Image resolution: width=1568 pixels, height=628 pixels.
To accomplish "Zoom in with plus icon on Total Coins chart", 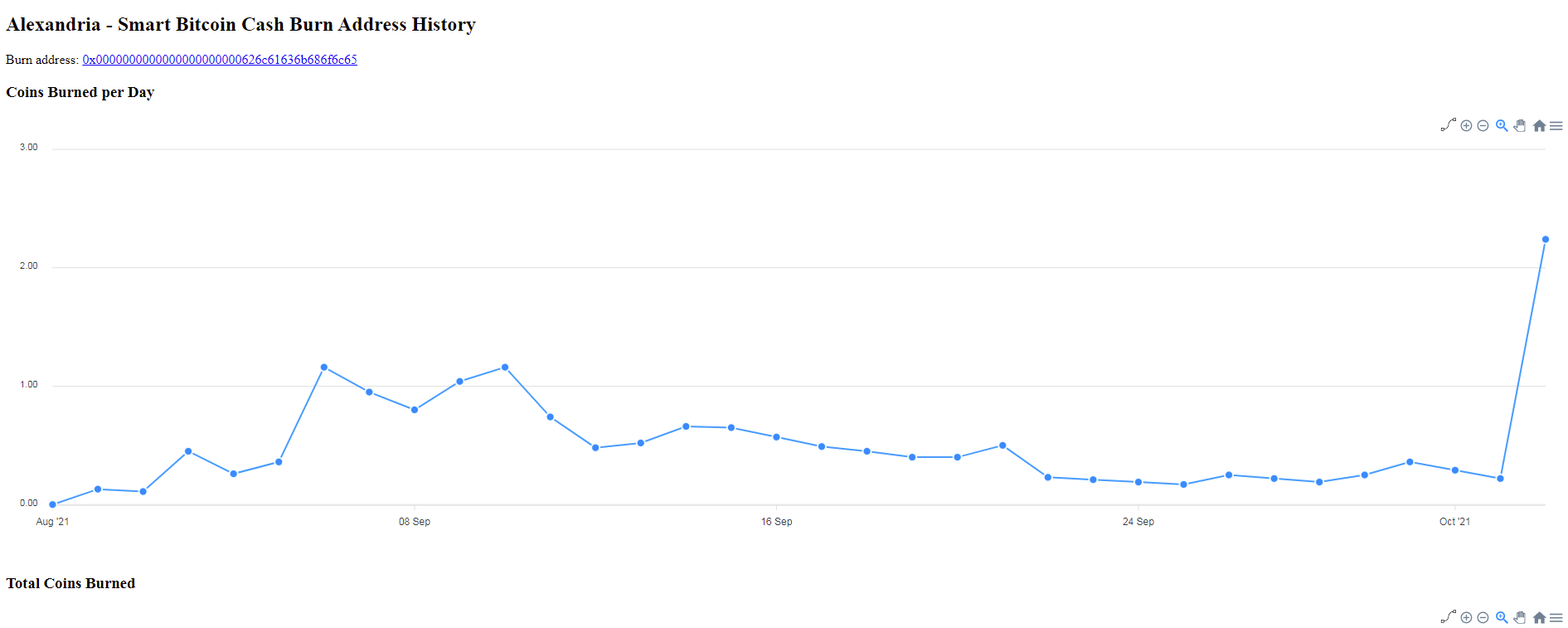I will [x=1466, y=617].
